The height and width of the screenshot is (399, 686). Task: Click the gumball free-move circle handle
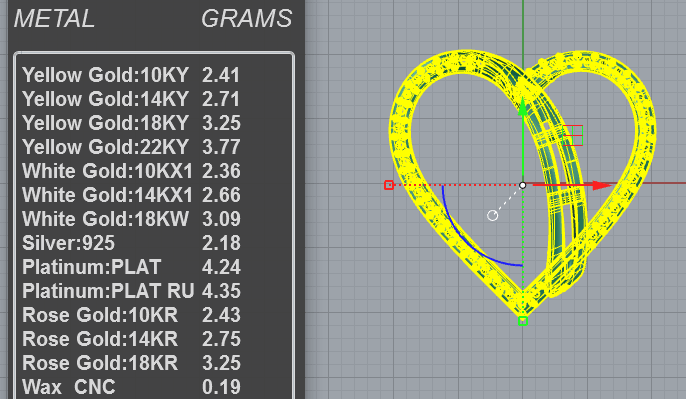(x=493, y=215)
